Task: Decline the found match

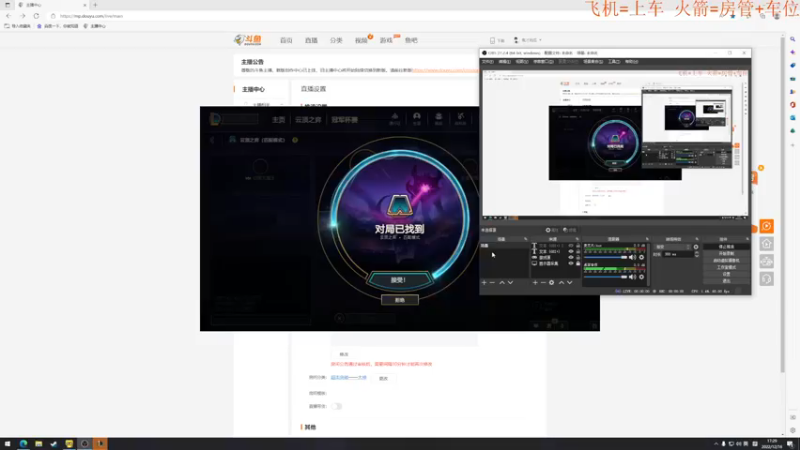Action: tap(399, 300)
